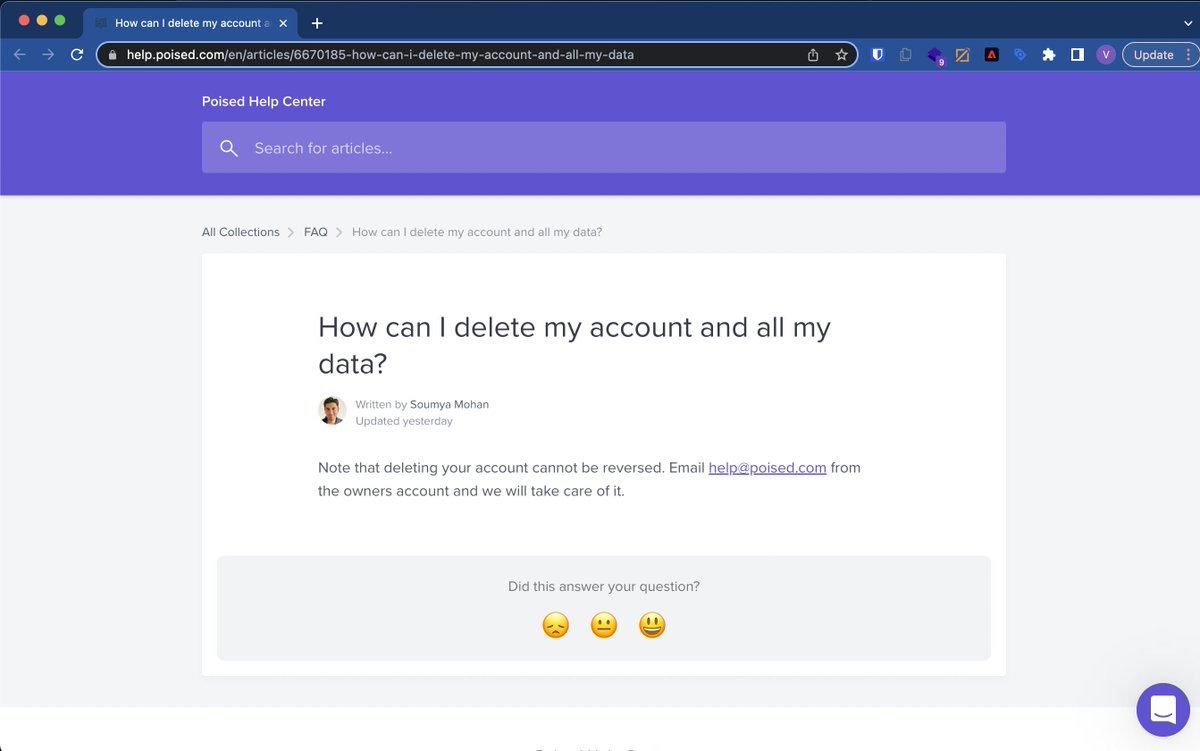Viewport: 1200px width, 751px height.
Task: Click the Search for articles field
Action: 604,148
